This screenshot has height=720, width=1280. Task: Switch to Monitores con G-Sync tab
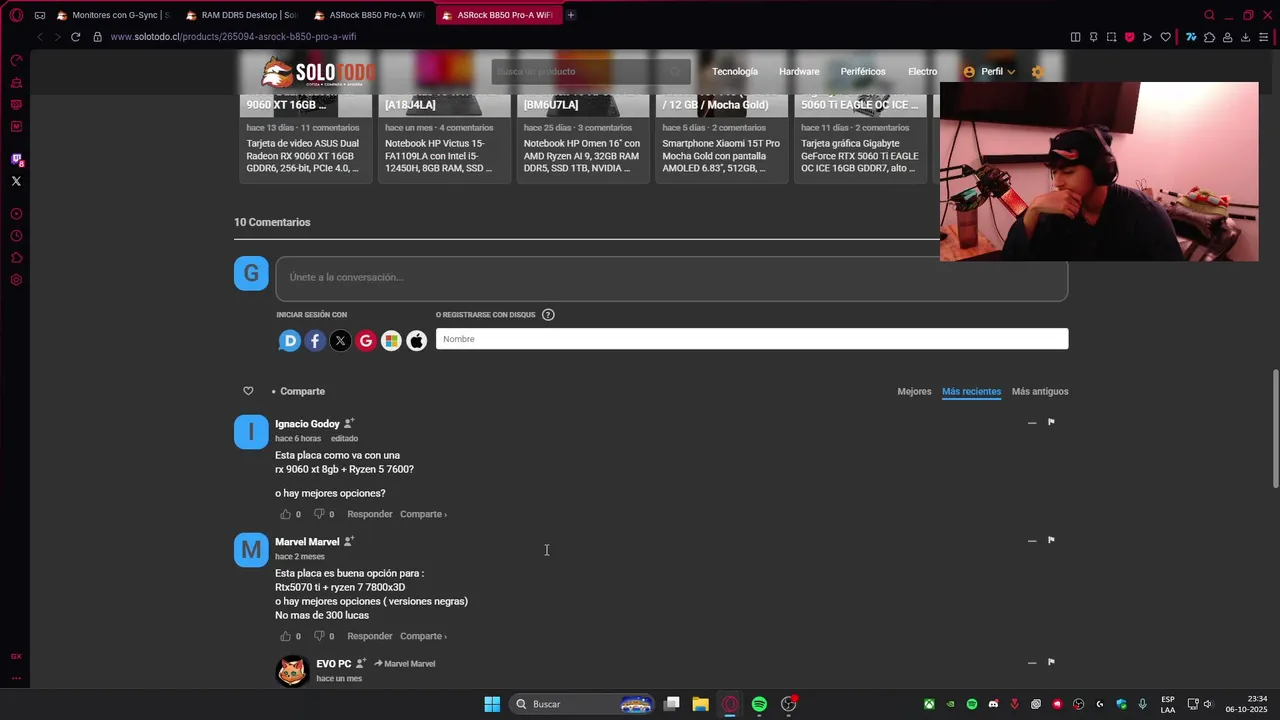113,15
